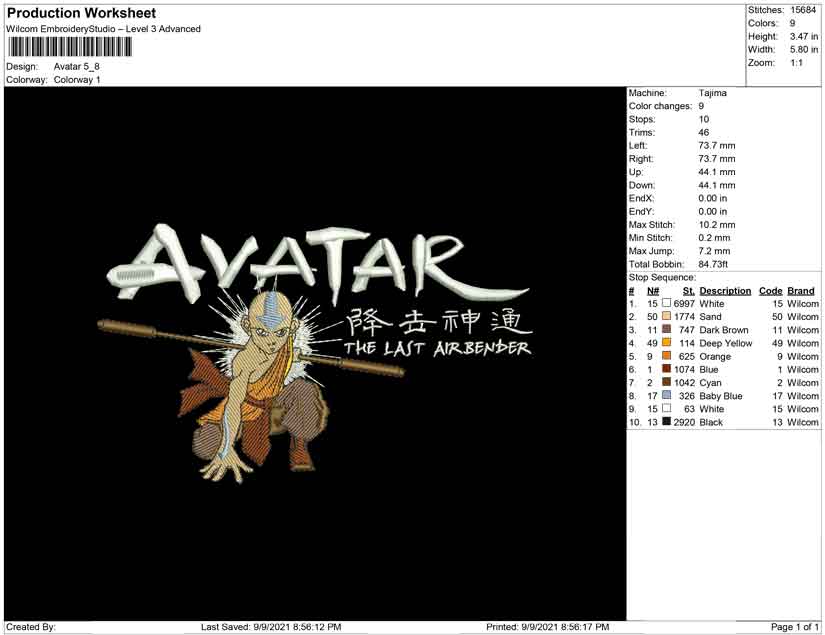Click the EndX value 0.00 in
This screenshot has height=635, width=825.
click(713, 198)
